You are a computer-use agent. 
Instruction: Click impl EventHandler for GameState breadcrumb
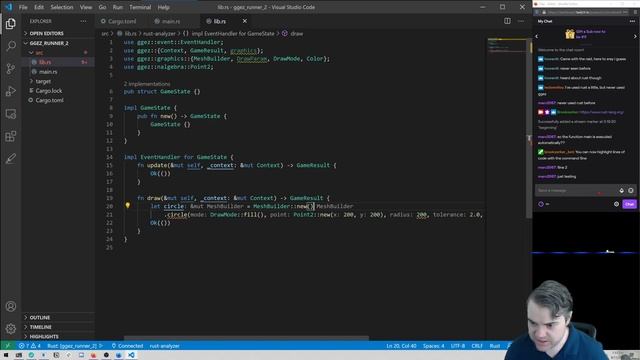[233, 33]
